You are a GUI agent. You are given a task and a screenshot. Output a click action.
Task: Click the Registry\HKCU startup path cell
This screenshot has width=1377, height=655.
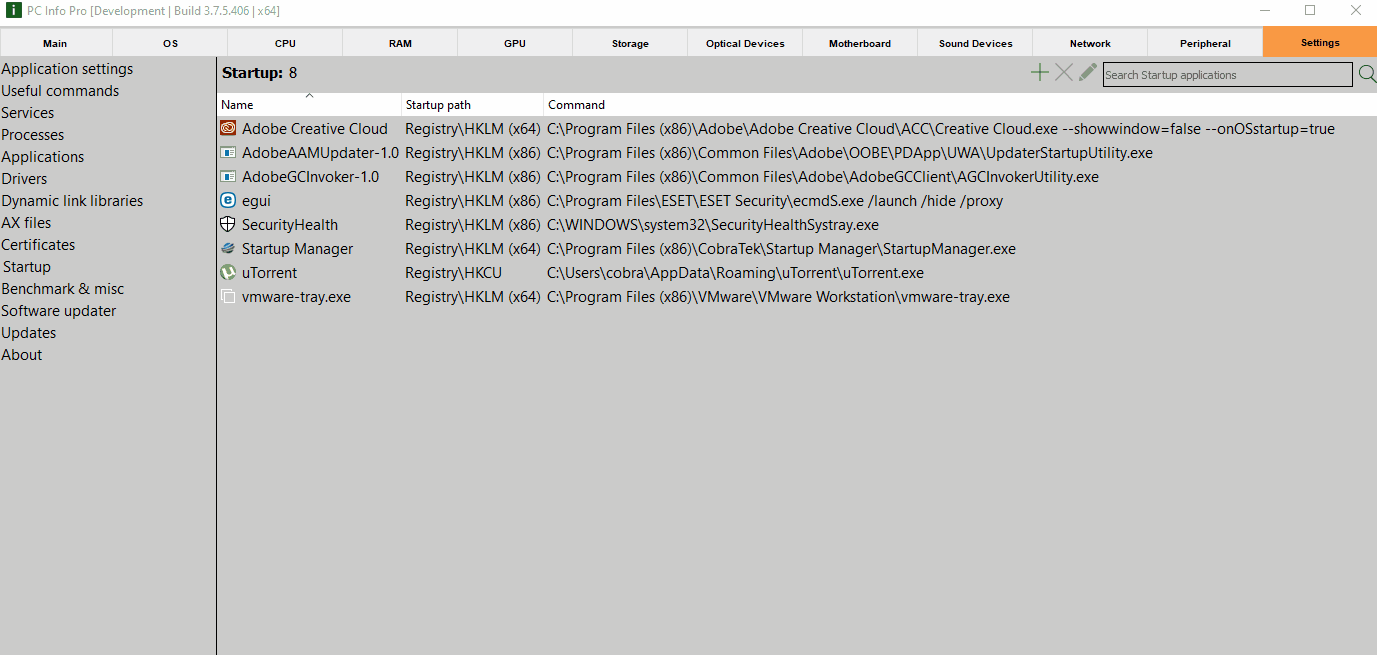(x=453, y=273)
